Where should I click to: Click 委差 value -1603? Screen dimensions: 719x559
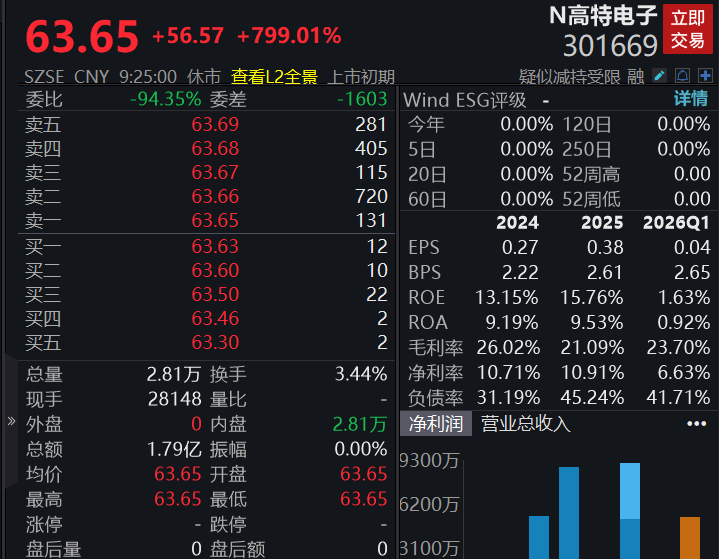(362, 99)
